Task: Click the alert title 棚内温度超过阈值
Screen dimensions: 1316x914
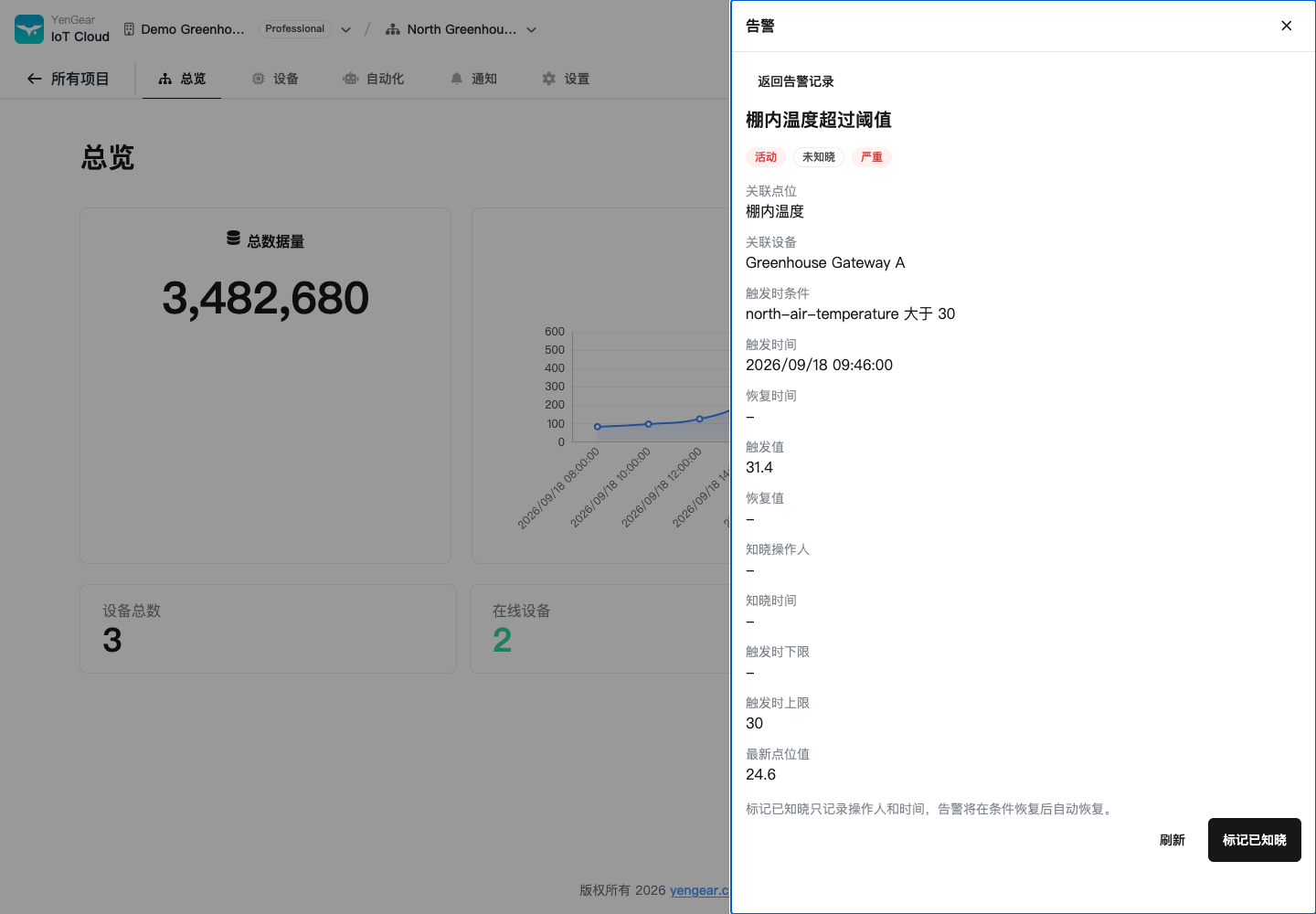Action: (819, 120)
